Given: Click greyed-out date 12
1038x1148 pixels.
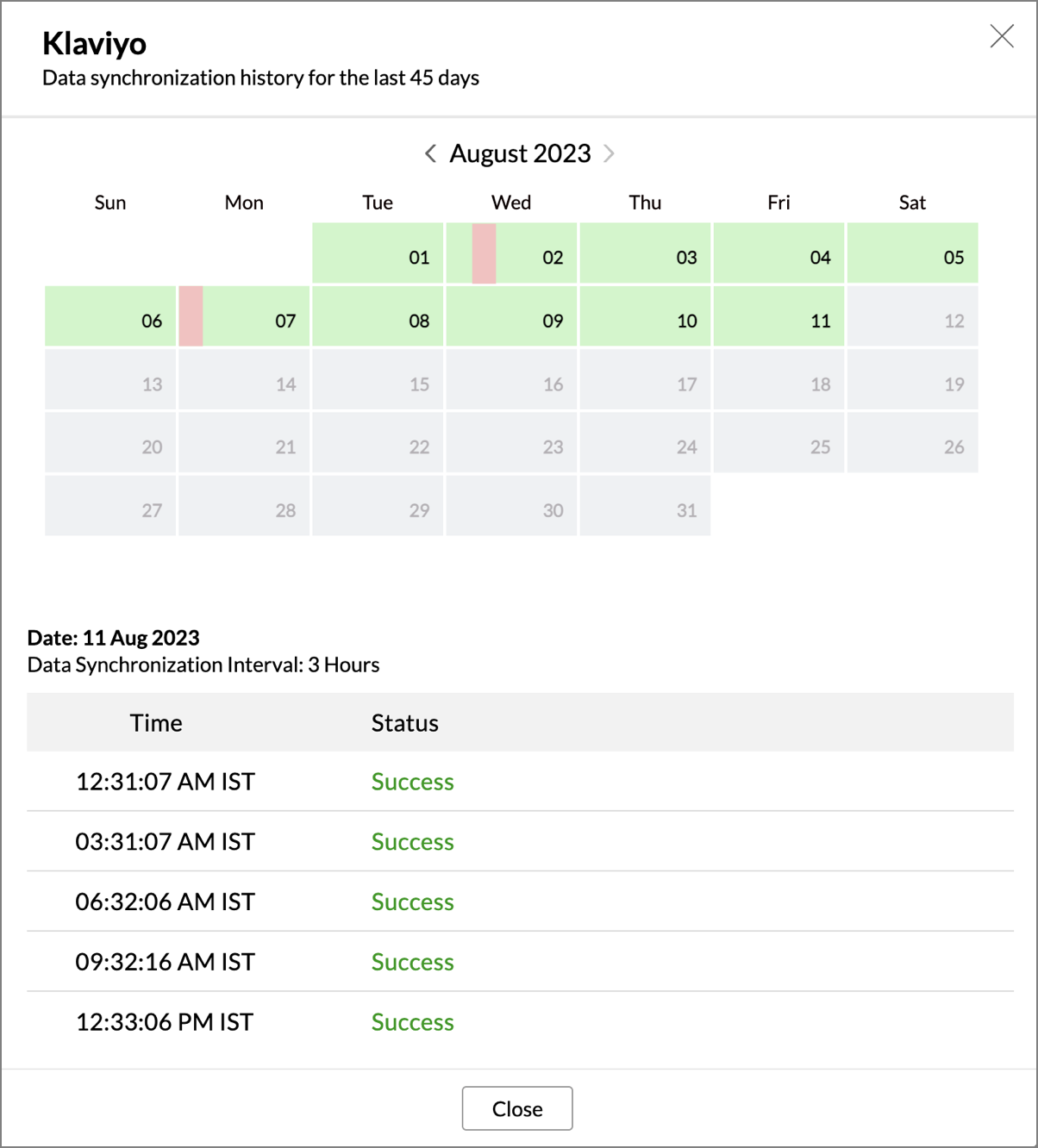Looking at the screenshot, I should click(x=912, y=316).
